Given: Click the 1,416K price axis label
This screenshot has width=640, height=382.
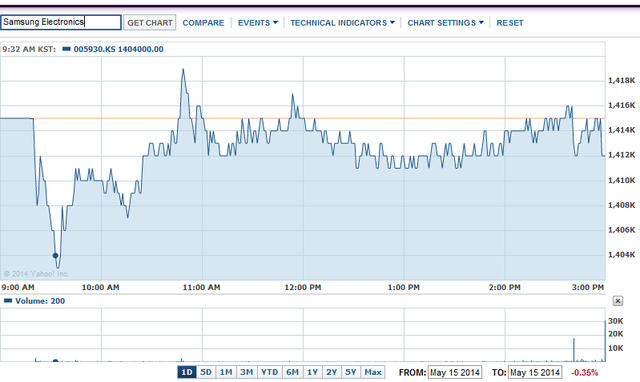Looking at the screenshot, I should [x=622, y=105].
